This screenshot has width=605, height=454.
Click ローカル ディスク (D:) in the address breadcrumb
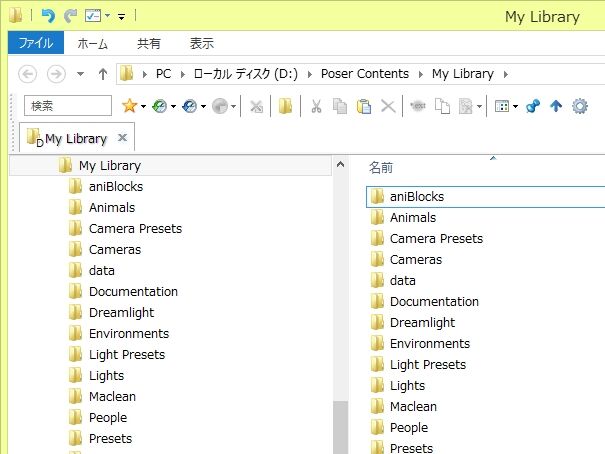246,74
